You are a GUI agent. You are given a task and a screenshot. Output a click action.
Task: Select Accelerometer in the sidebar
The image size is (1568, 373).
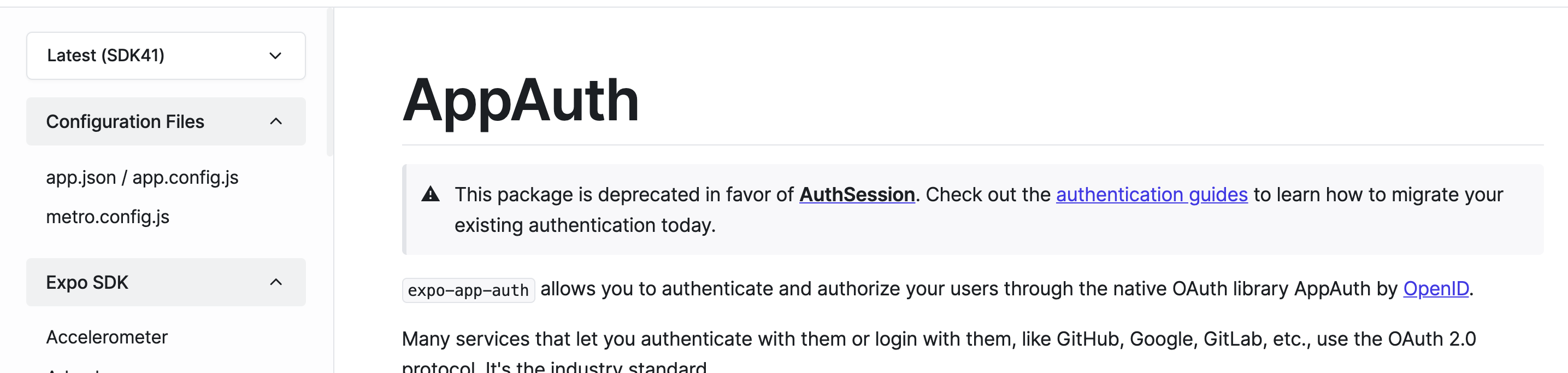click(107, 336)
